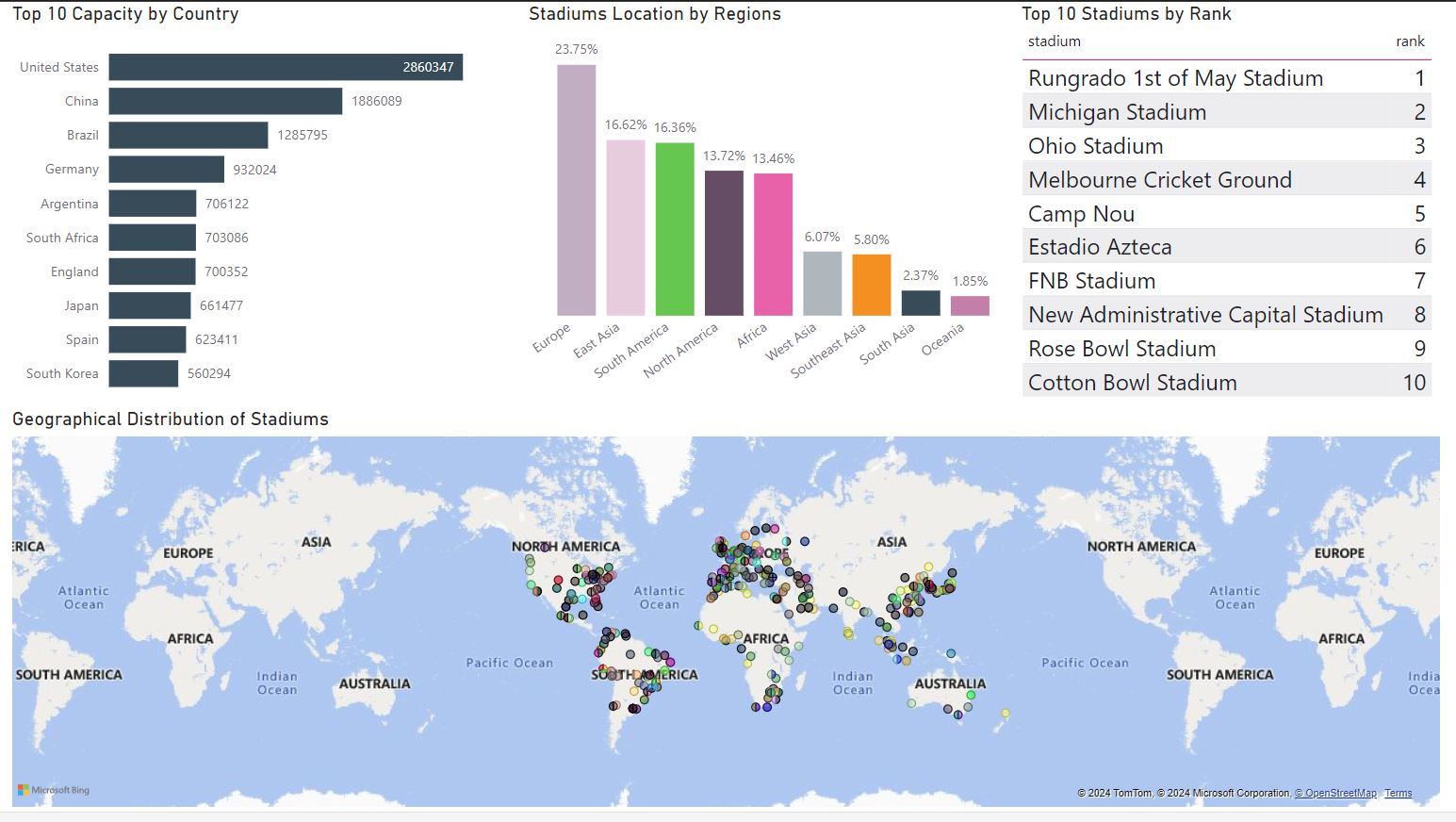Select the Cotton Bowl Stadium row
The image size is (1456, 822).
(x=1227, y=383)
